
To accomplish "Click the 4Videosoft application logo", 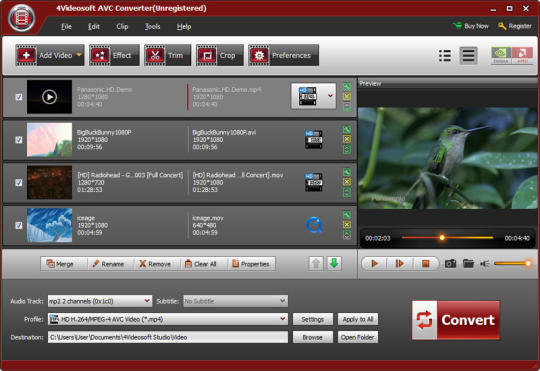I will [22, 18].
